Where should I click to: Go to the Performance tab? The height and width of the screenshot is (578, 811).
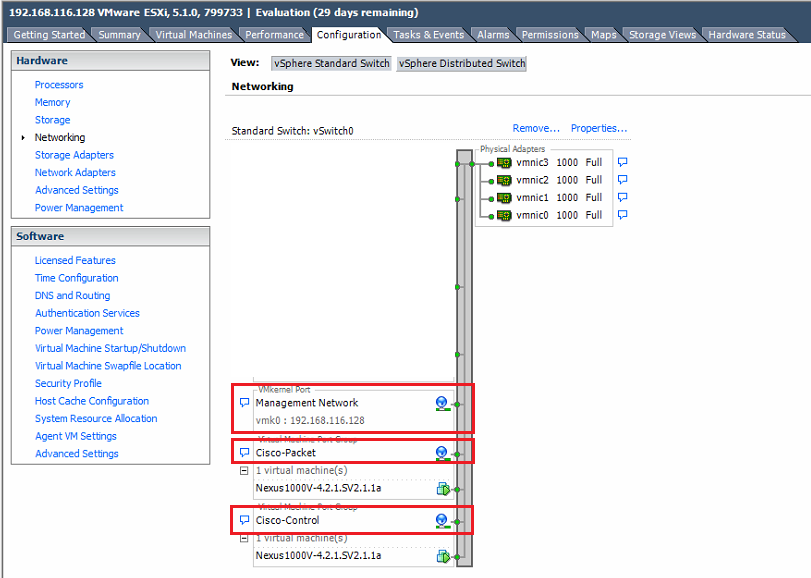(x=274, y=35)
